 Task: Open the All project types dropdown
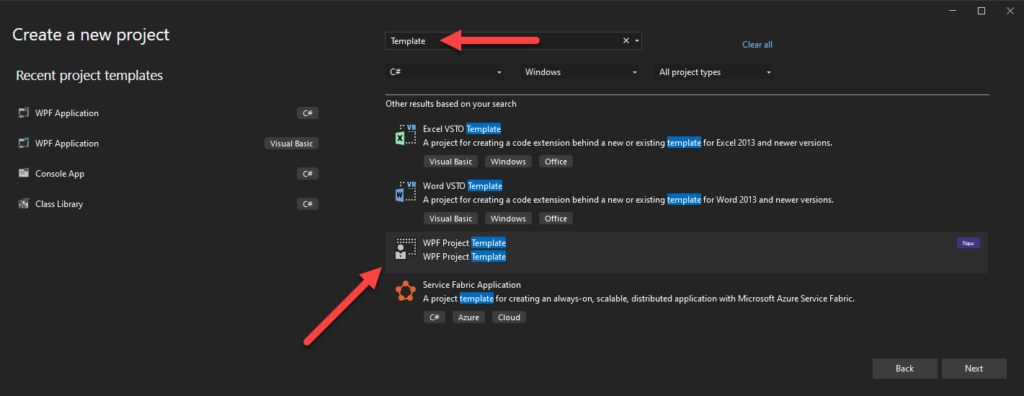pyautogui.click(x=714, y=73)
